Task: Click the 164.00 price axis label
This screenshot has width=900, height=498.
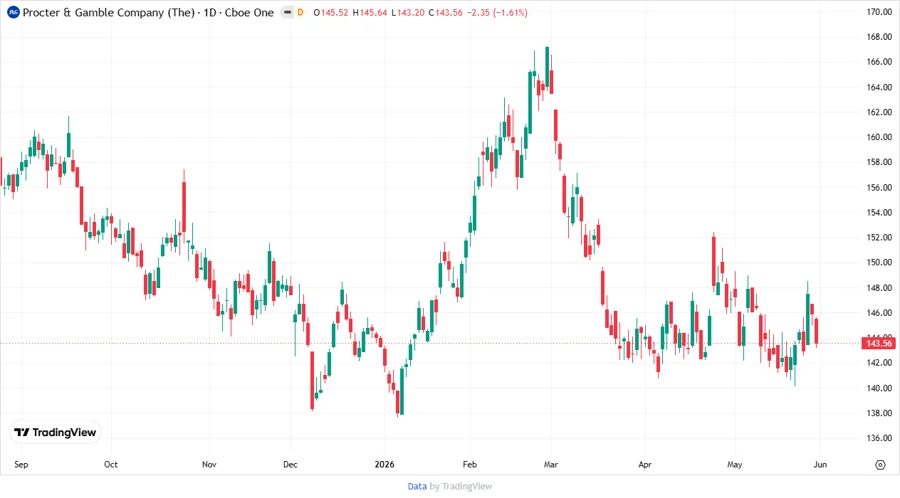Action: pyautogui.click(x=879, y=87)
